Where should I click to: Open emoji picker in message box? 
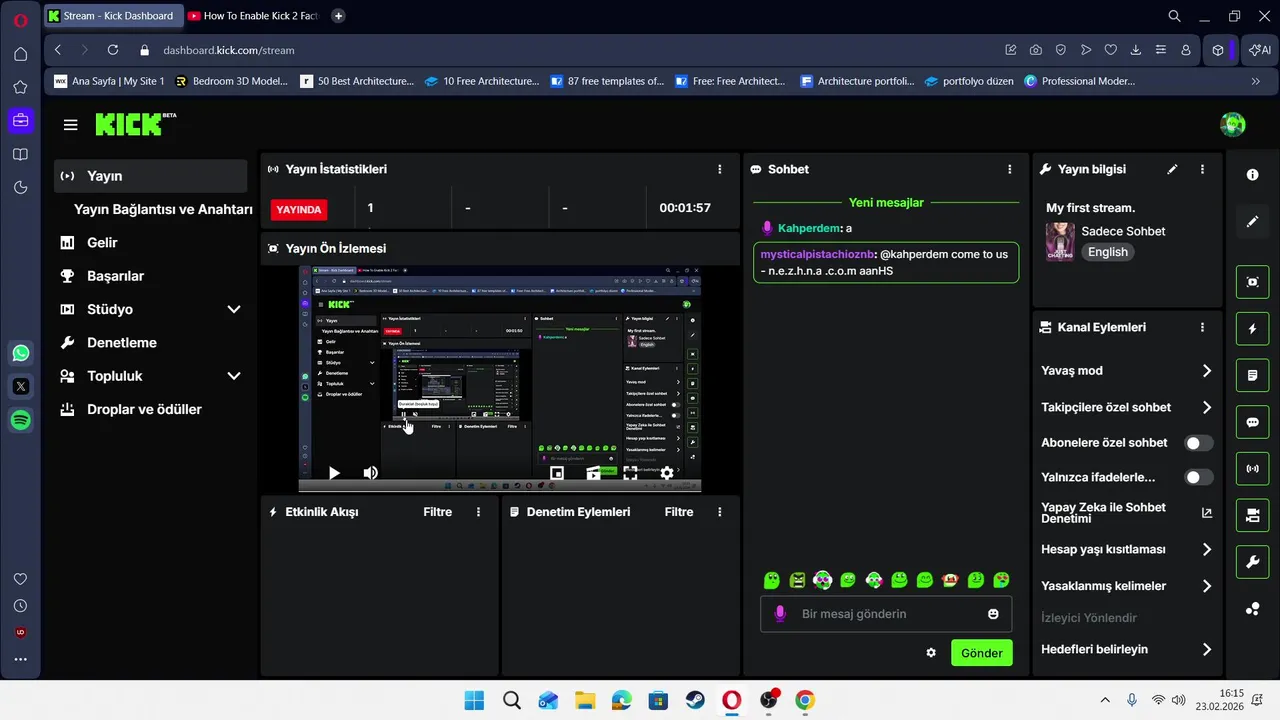pos(993,614)
